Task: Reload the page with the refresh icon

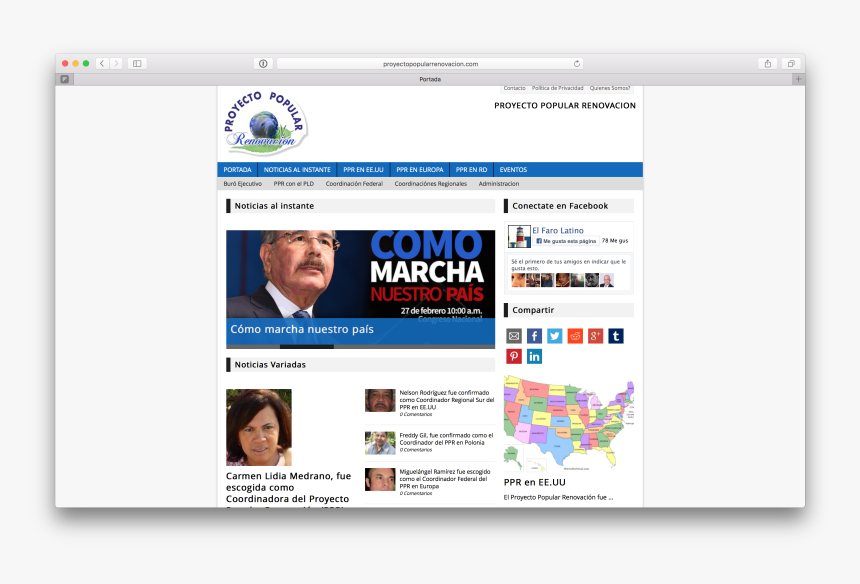Action: pos(576,64)
